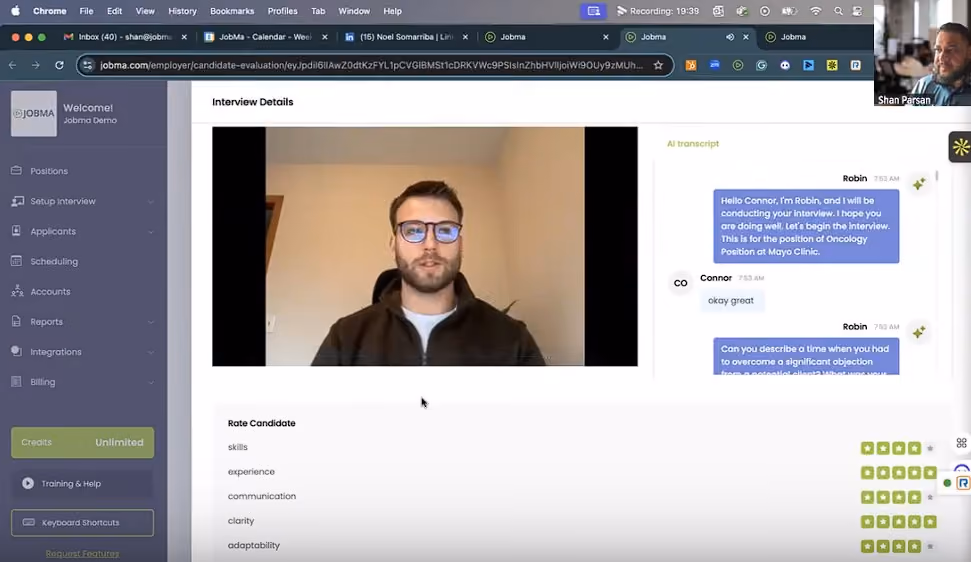Follow the Request Features link
The height and width of the screenshot is (562, 971).
82,554
